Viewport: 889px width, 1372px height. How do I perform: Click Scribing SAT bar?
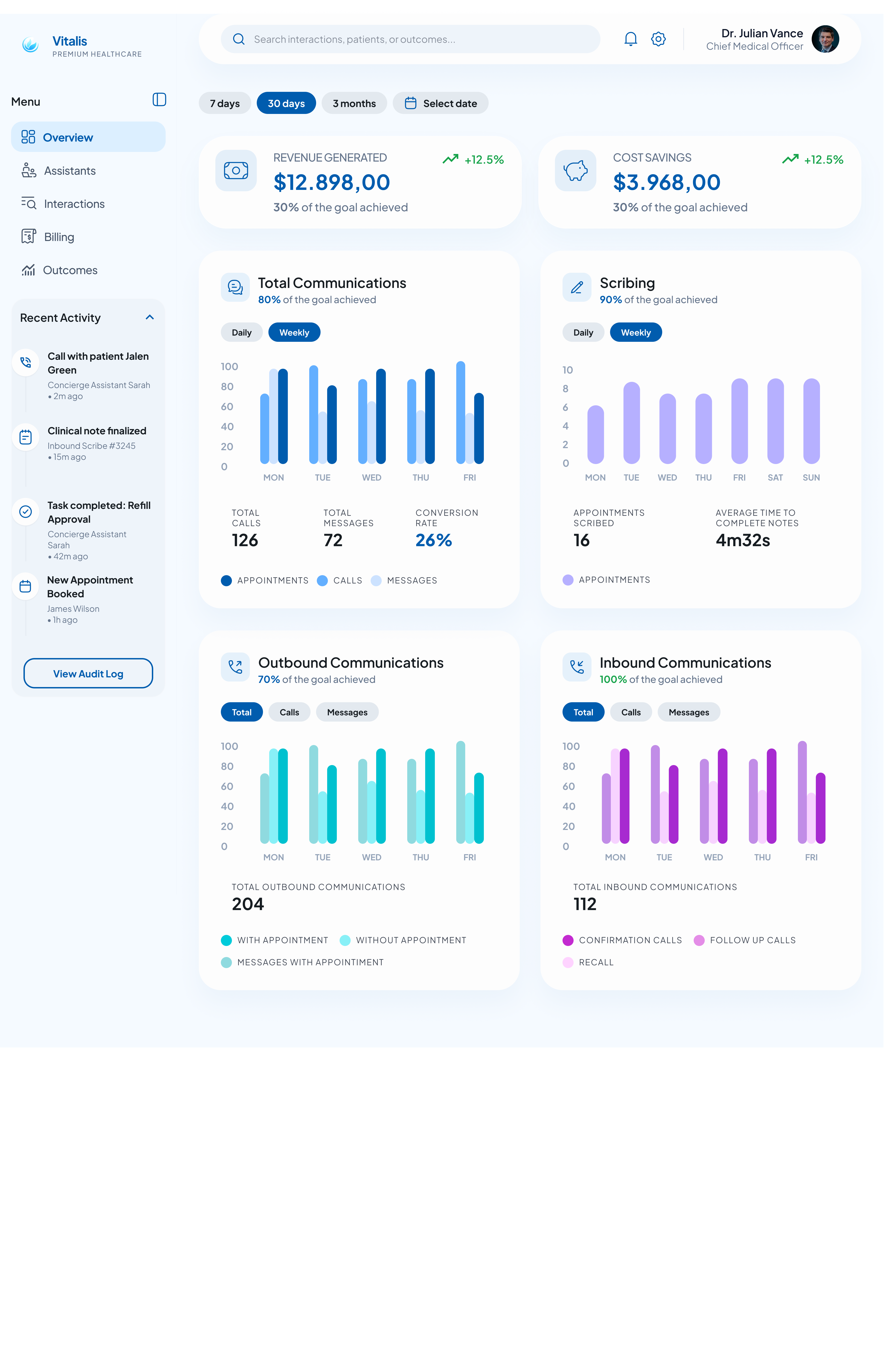click(x=776, y=421)
